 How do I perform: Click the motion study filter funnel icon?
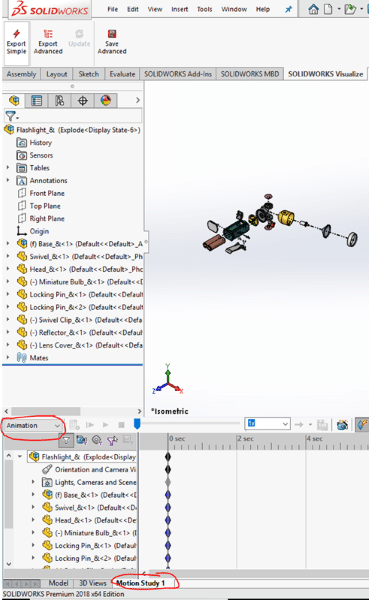point(66,440)
